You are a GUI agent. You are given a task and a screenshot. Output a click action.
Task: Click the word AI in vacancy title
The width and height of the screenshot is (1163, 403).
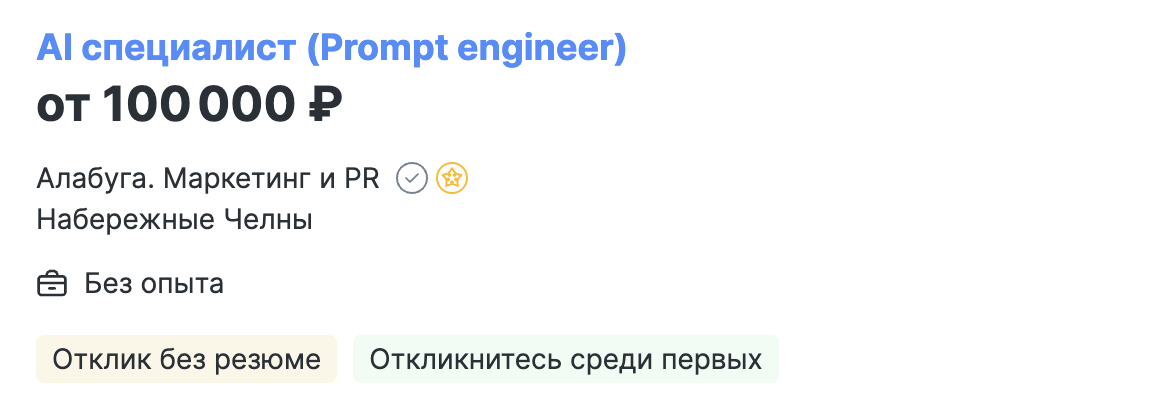point(54,48)
